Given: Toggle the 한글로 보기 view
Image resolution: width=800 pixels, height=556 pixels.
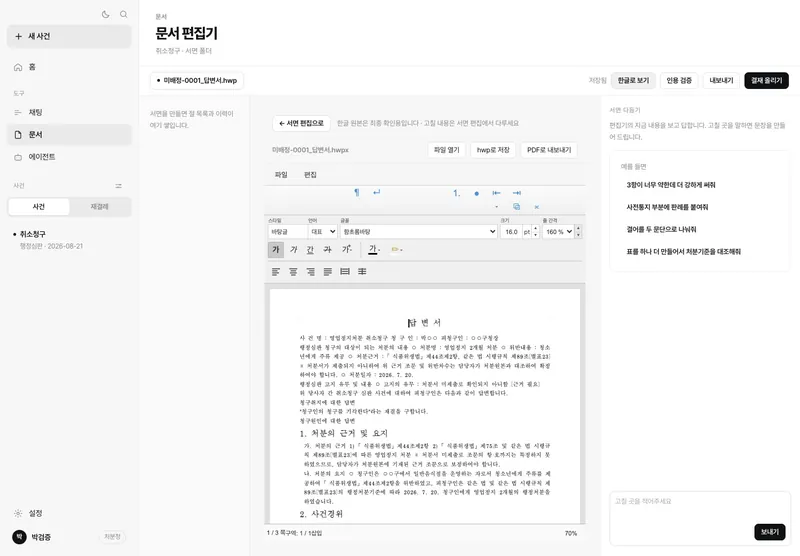Looking at the screenshot, I should coord(633,81).
